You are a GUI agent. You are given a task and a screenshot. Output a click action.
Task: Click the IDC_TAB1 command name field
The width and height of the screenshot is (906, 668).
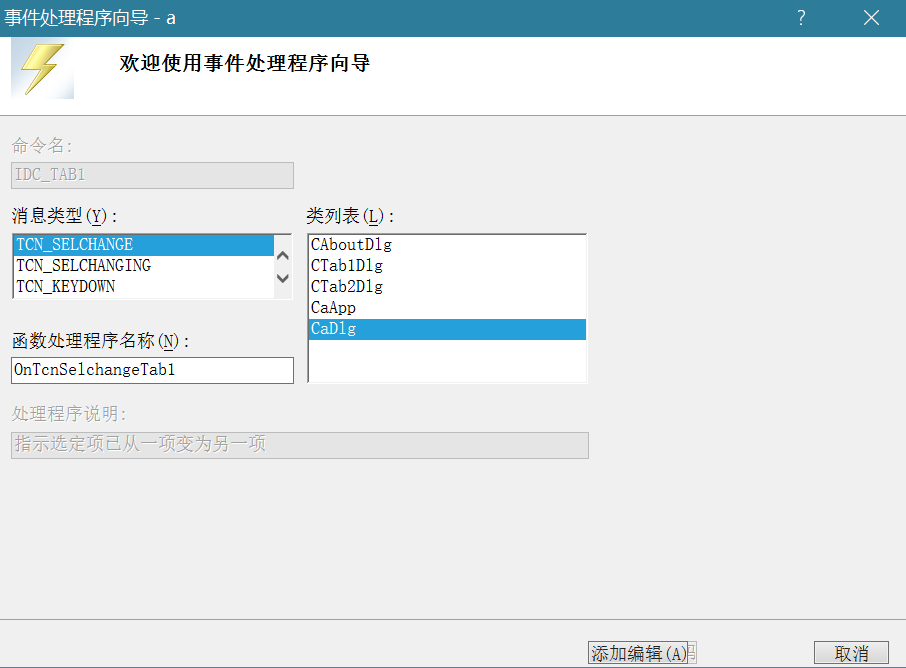pyautogui.click(x=152, y=175)
